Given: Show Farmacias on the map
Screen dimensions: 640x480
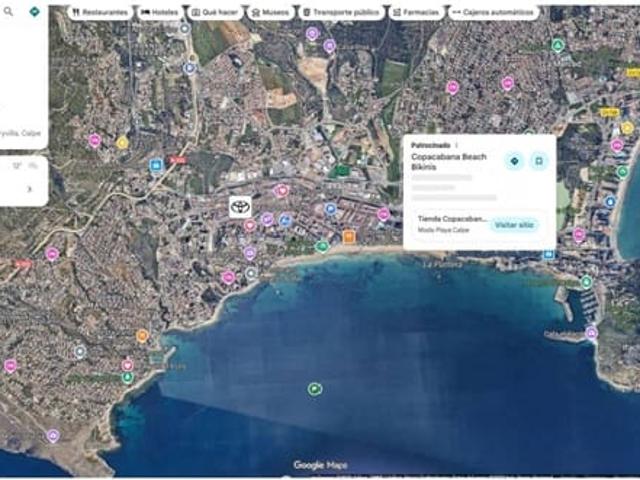Looking at the screenshot, I should click(x=415, y=13).
